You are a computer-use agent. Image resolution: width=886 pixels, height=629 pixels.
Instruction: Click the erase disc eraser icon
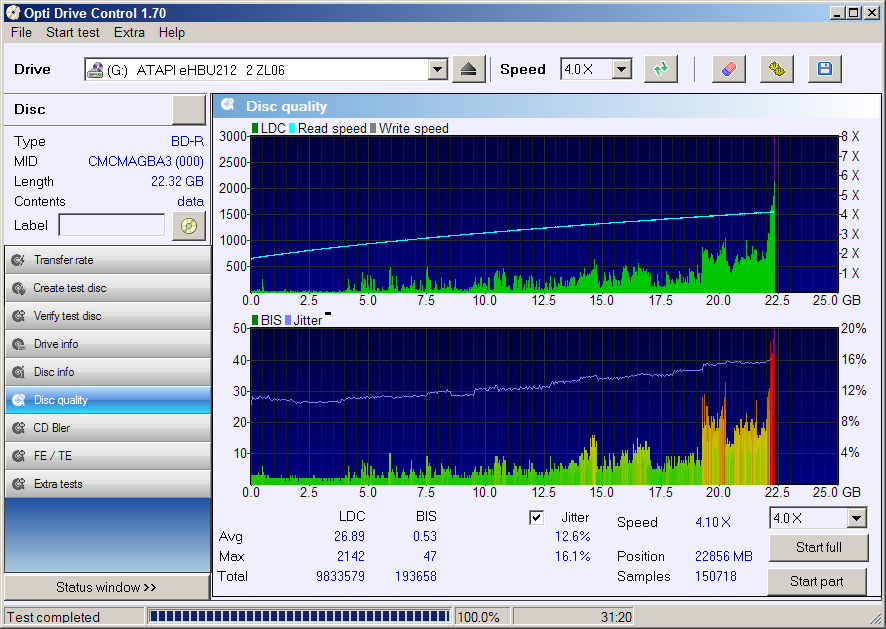click(x=728, y=69)
